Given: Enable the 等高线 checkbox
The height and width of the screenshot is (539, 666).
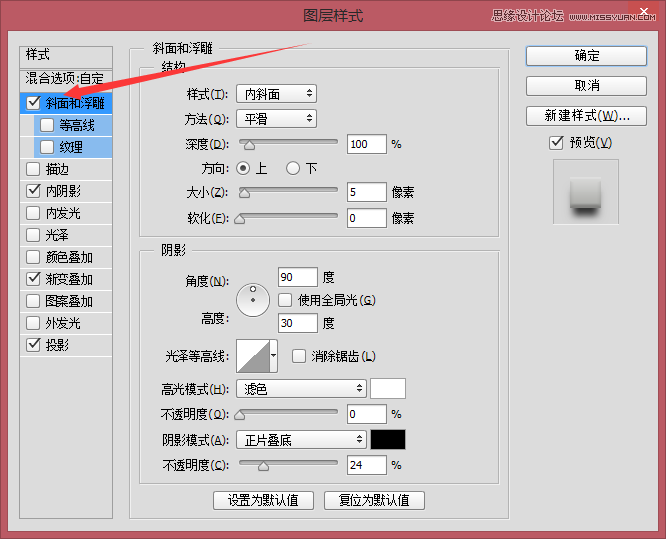Looking at the screenshot, I should [47, 125].
